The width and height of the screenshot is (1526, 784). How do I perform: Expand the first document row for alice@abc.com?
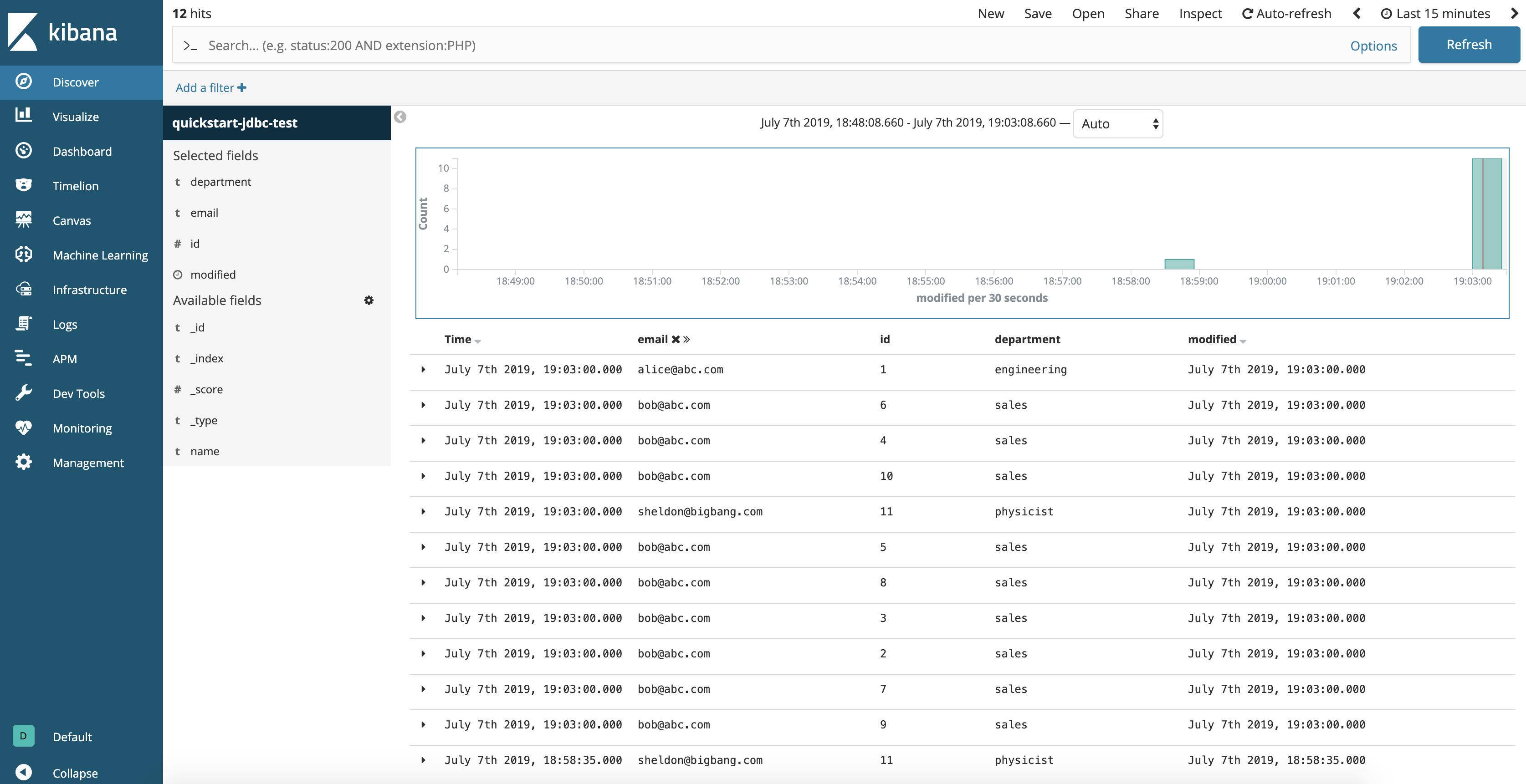pyautogui.click(x=424, y=370)
